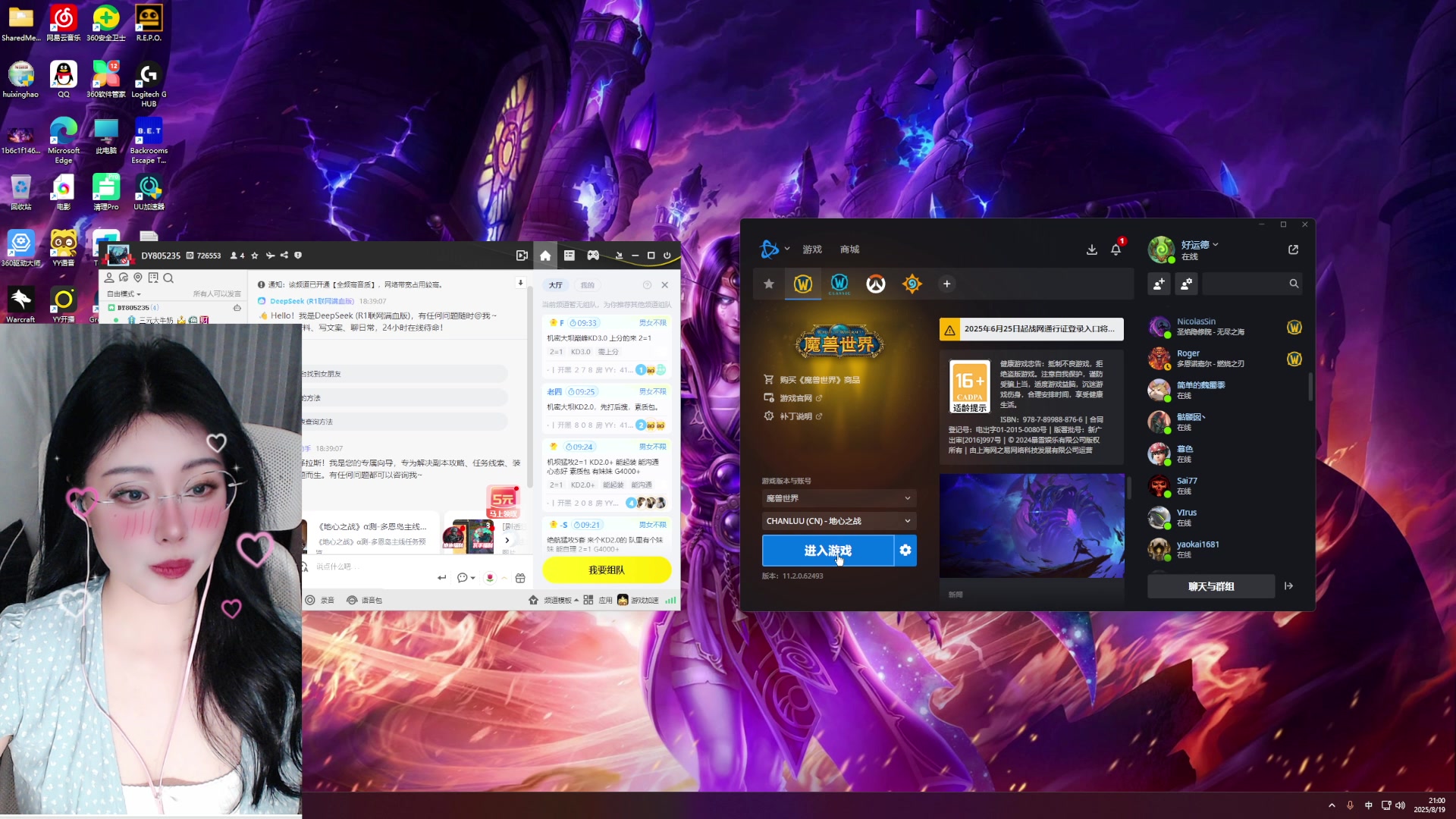Open the YY gift box icon
The image size is (1456, 819).
520,578
